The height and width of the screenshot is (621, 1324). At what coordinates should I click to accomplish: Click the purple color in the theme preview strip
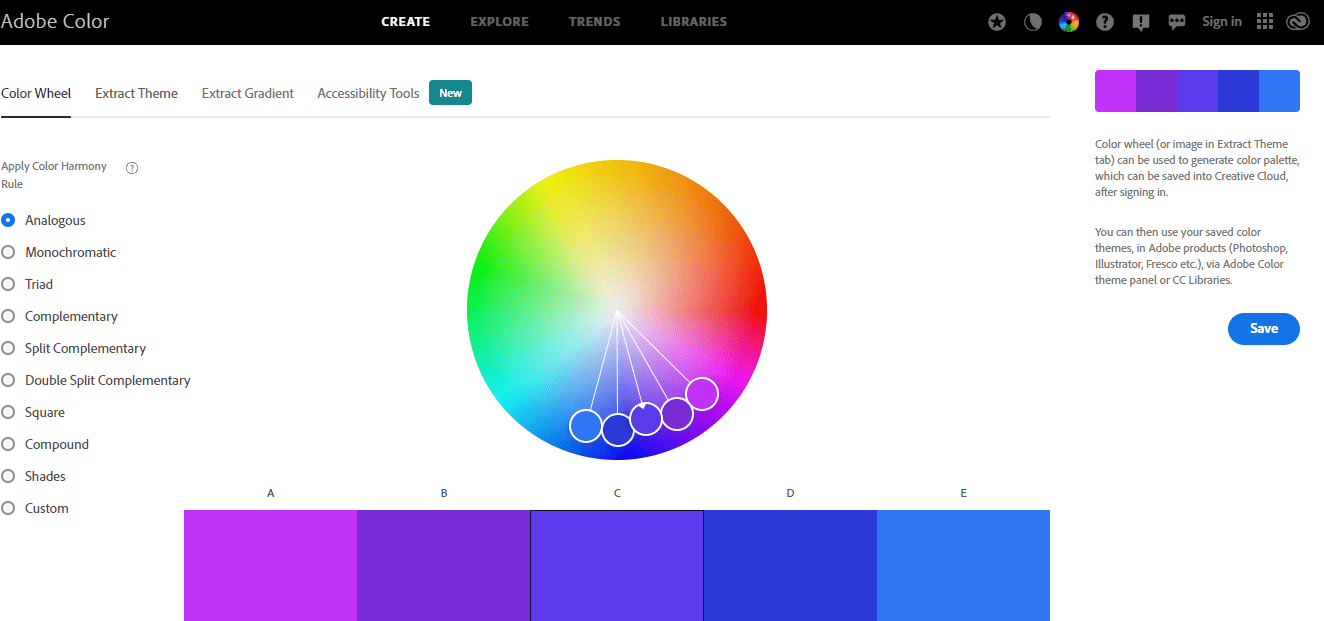click(1156, 91)
